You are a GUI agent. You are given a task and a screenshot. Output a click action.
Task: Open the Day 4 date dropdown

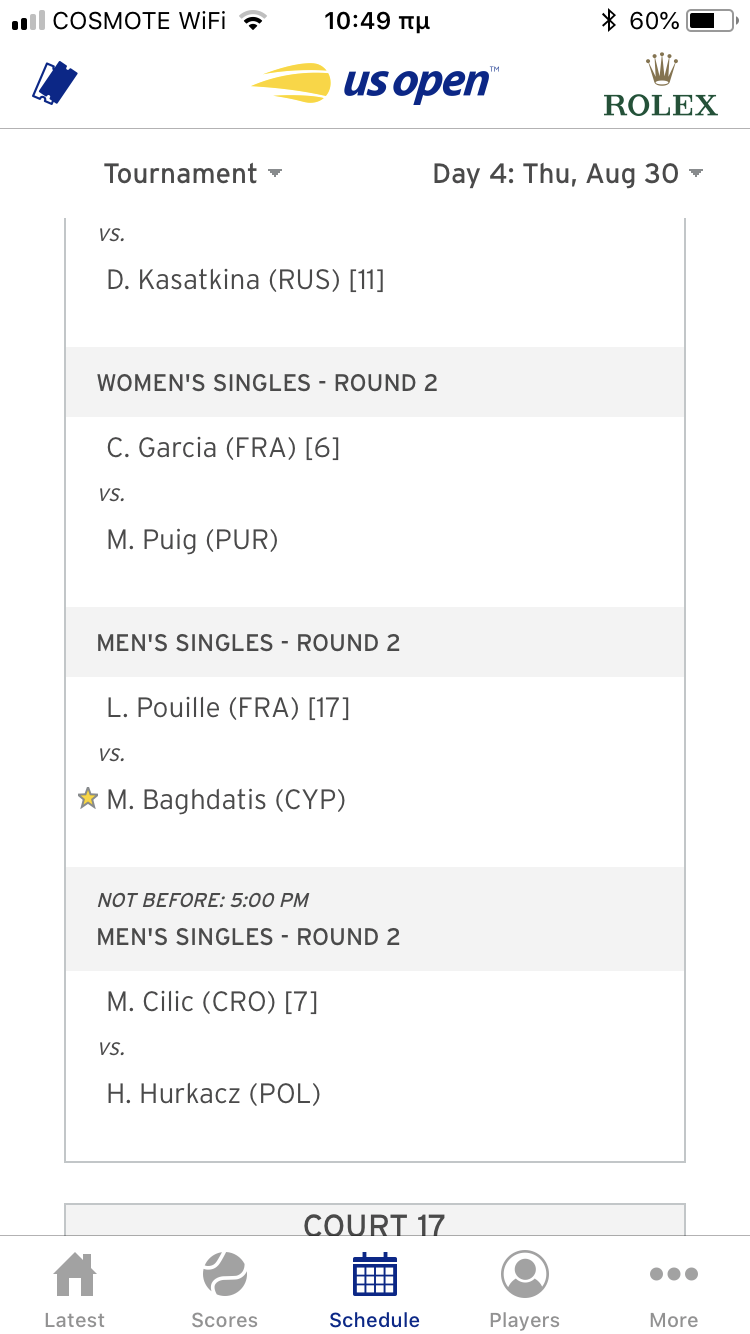(567, 174)
